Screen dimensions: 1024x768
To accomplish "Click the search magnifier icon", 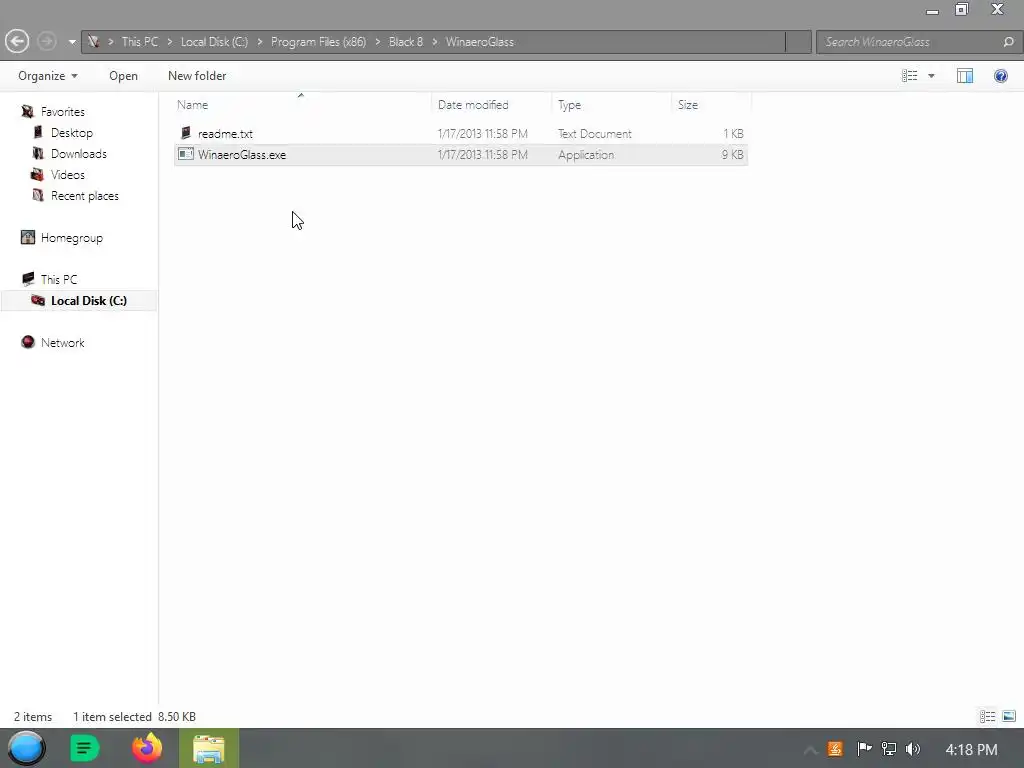I will [1008, 42].
